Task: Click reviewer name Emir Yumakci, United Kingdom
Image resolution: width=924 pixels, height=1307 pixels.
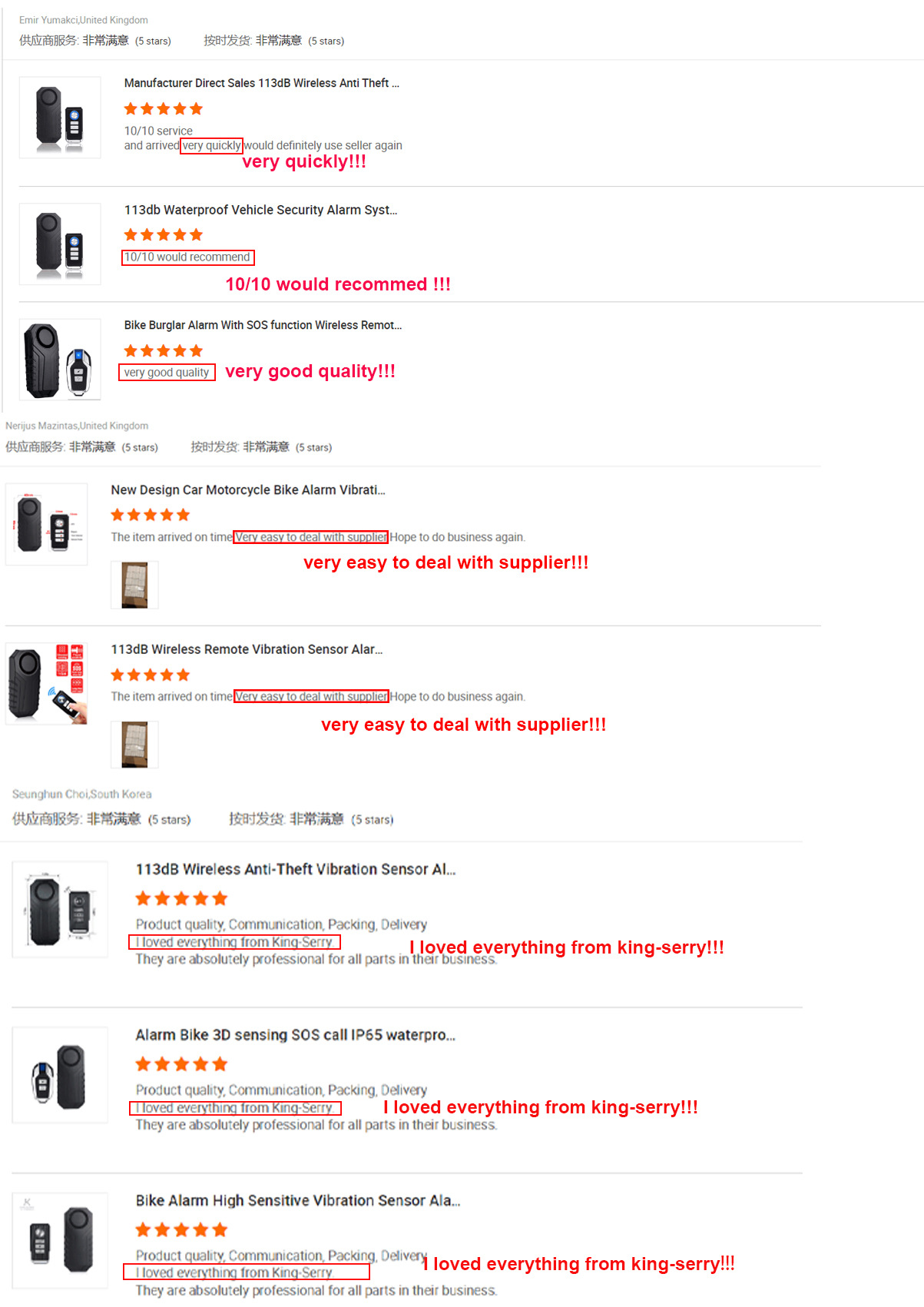Action: [x=84, y=20]
